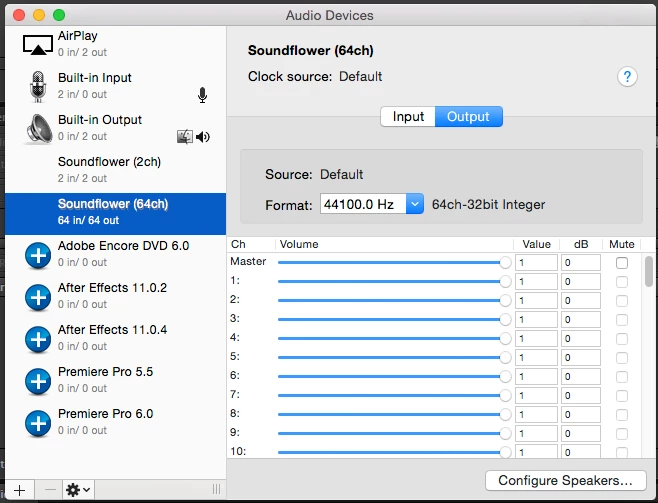Image resolution: width=658 pixels, height=503 pixels.
Task: Select the Adobe Encore DVD 6.0 entry text
Action: (123, 245)
